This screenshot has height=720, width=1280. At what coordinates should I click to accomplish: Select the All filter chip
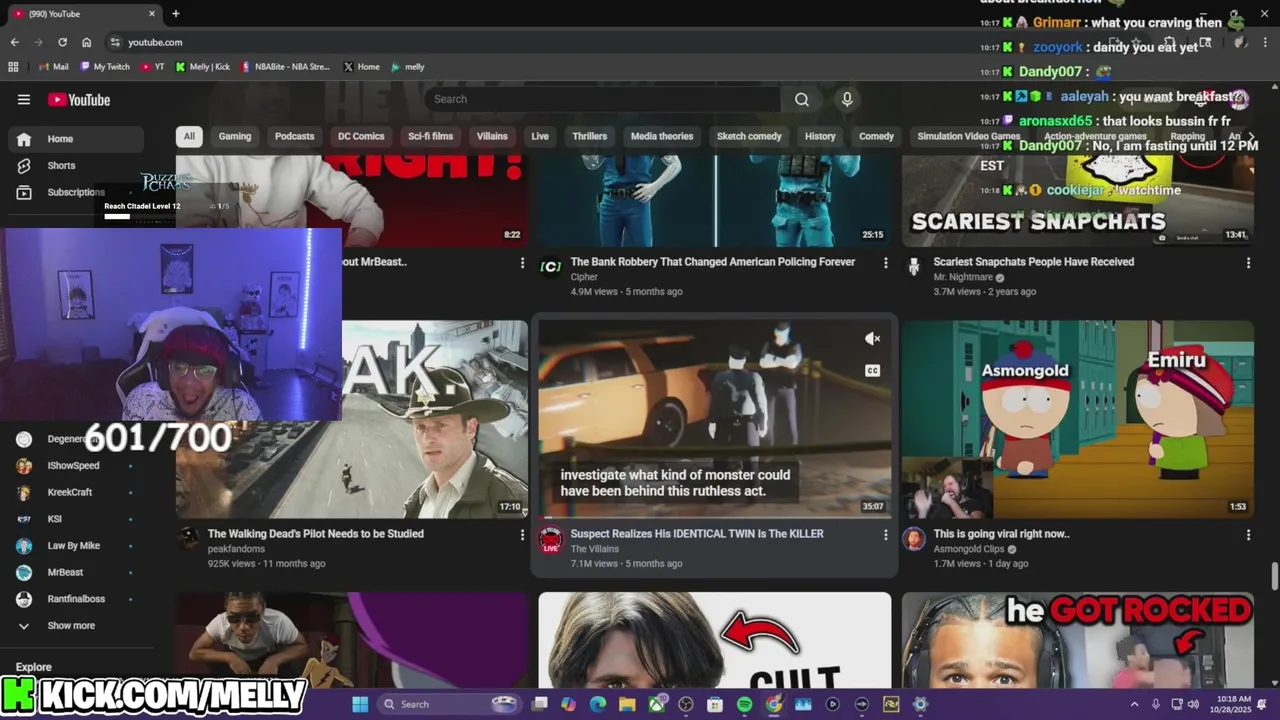(x=189, y=136)
